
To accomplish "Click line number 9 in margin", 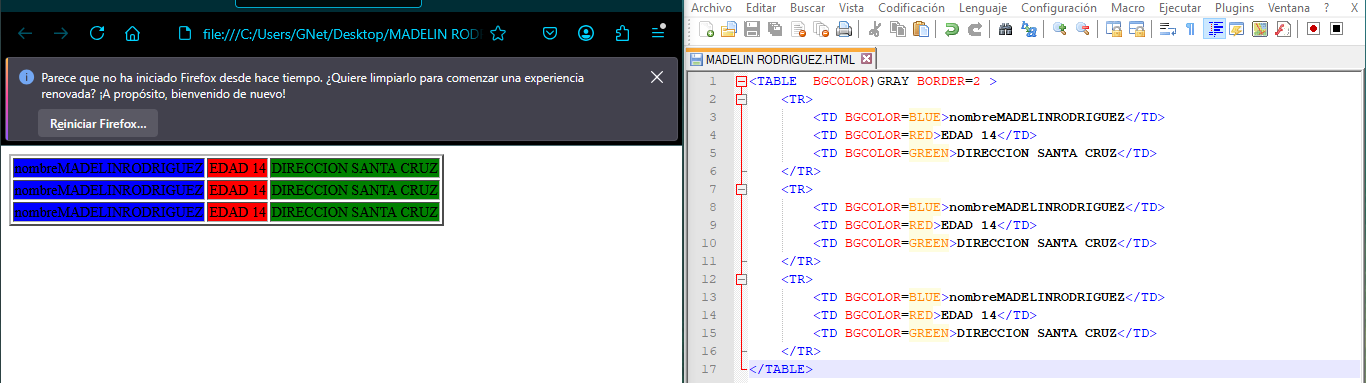I will click(712, 225).
